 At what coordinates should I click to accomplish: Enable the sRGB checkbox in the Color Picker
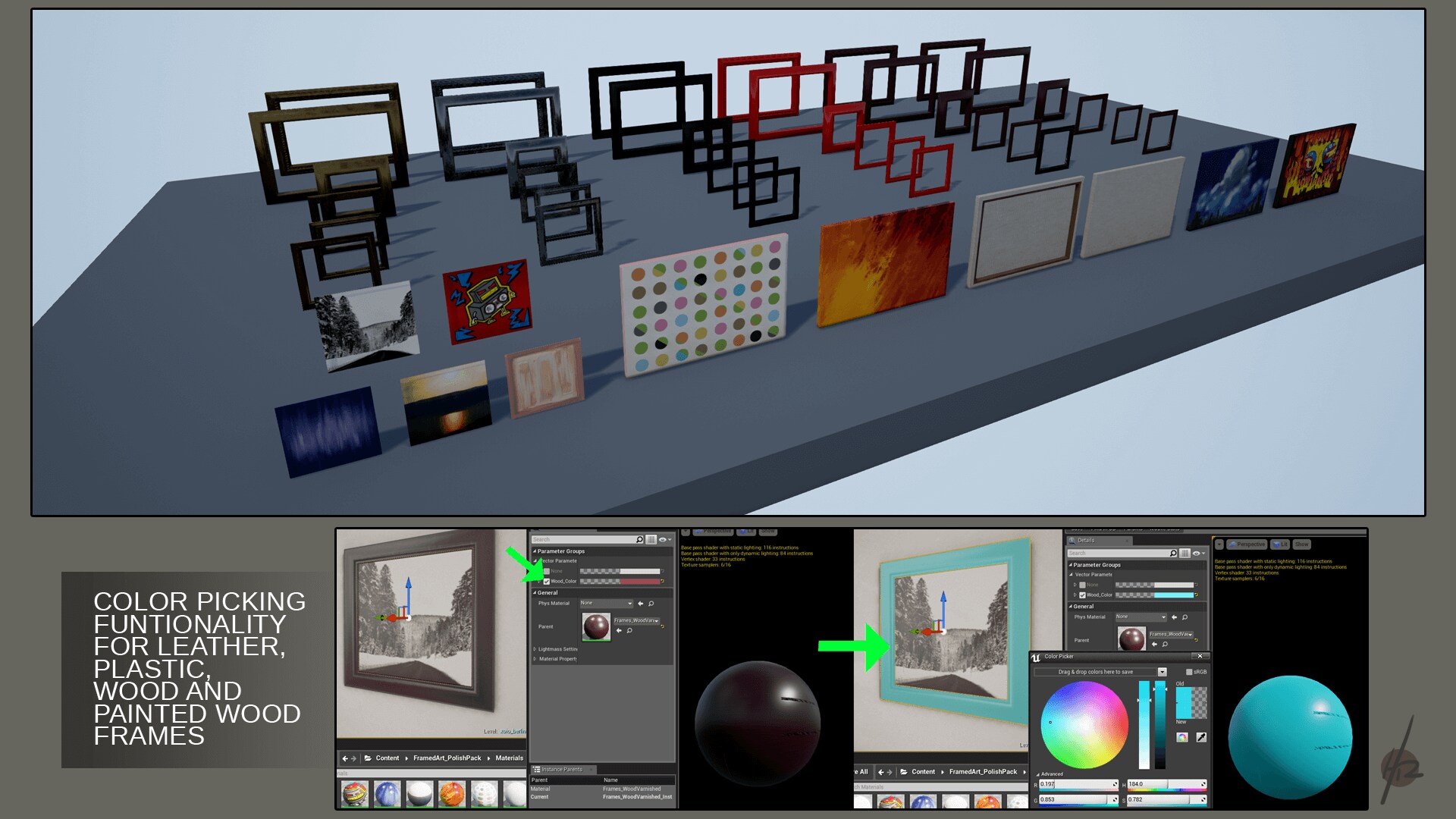tap(1189, 672)
